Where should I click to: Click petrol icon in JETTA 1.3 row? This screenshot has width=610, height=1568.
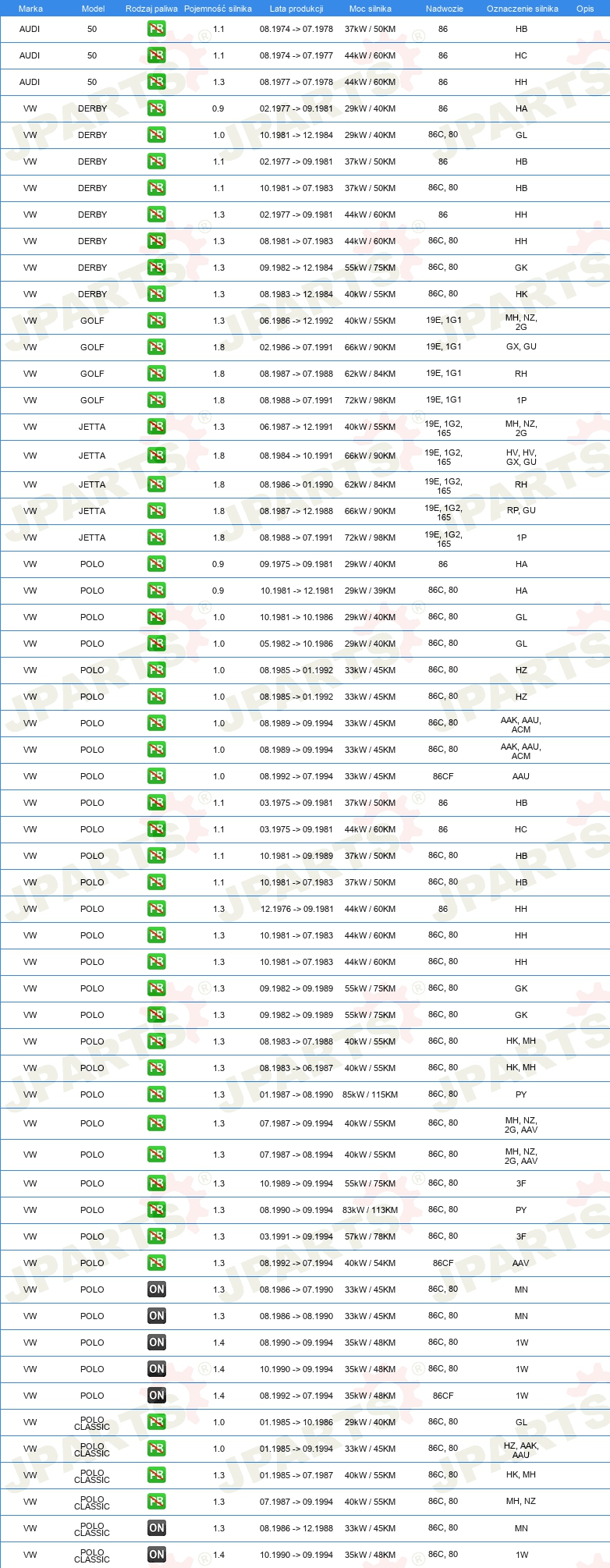156,427
